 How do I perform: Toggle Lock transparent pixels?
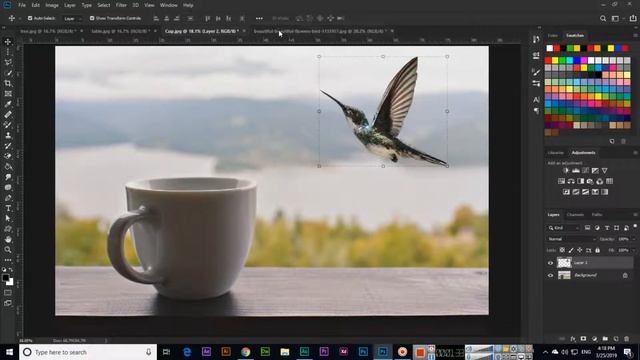point(562,250)
